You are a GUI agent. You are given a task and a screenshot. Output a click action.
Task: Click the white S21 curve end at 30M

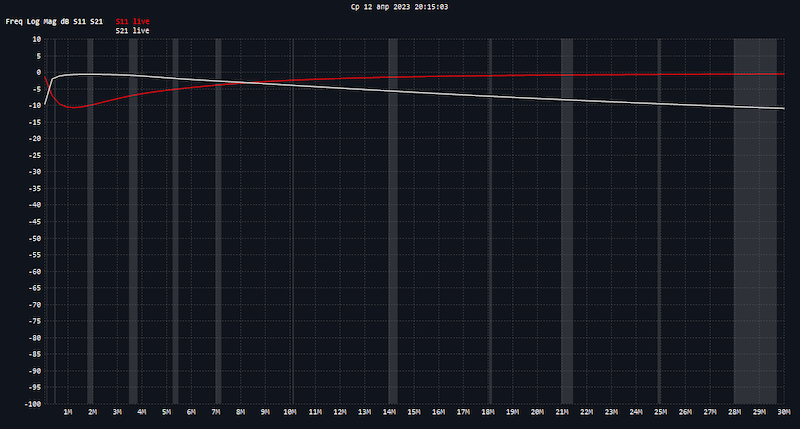(782, 108)
